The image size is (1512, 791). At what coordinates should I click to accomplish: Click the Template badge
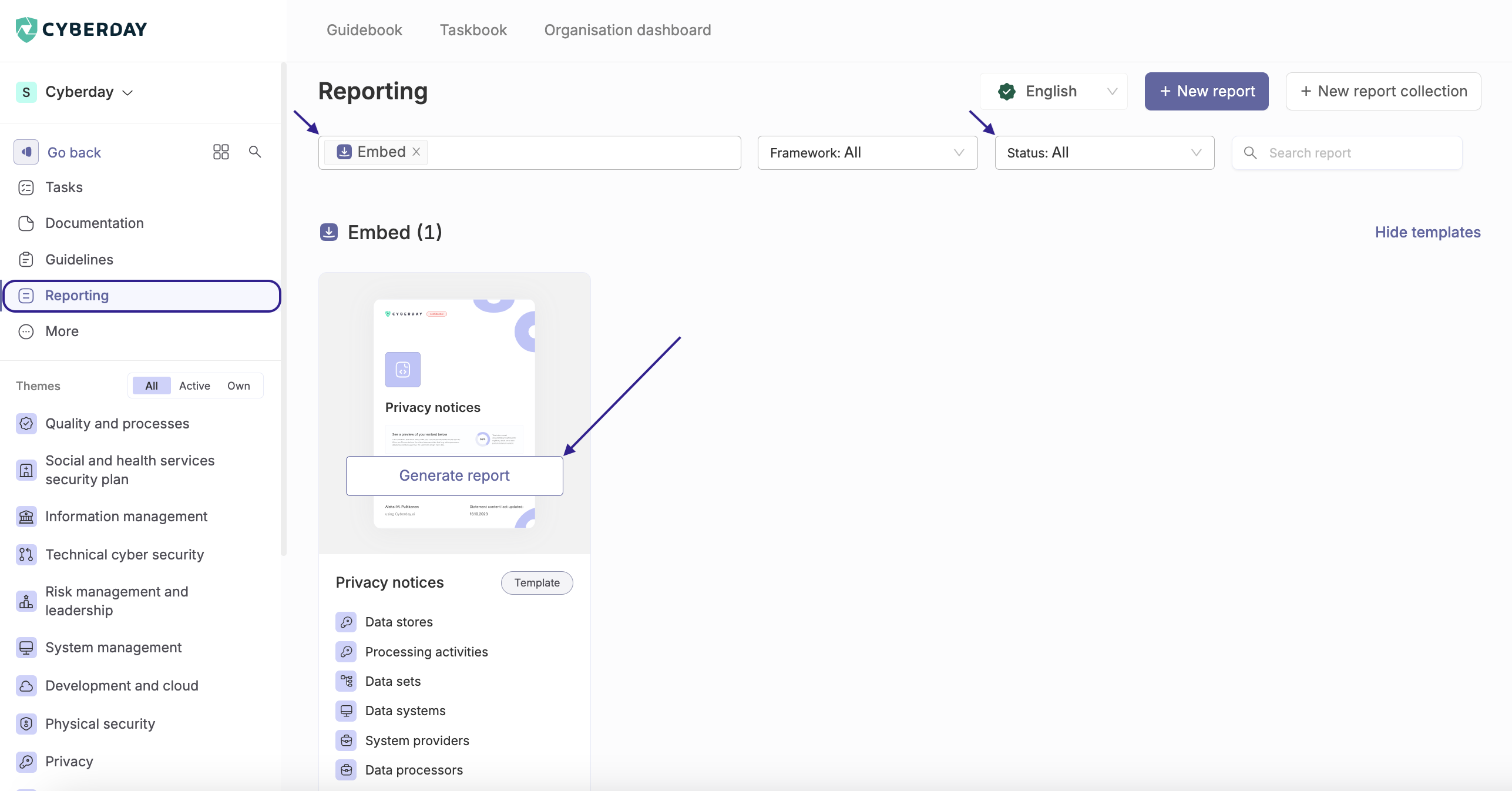pos(537,582)
